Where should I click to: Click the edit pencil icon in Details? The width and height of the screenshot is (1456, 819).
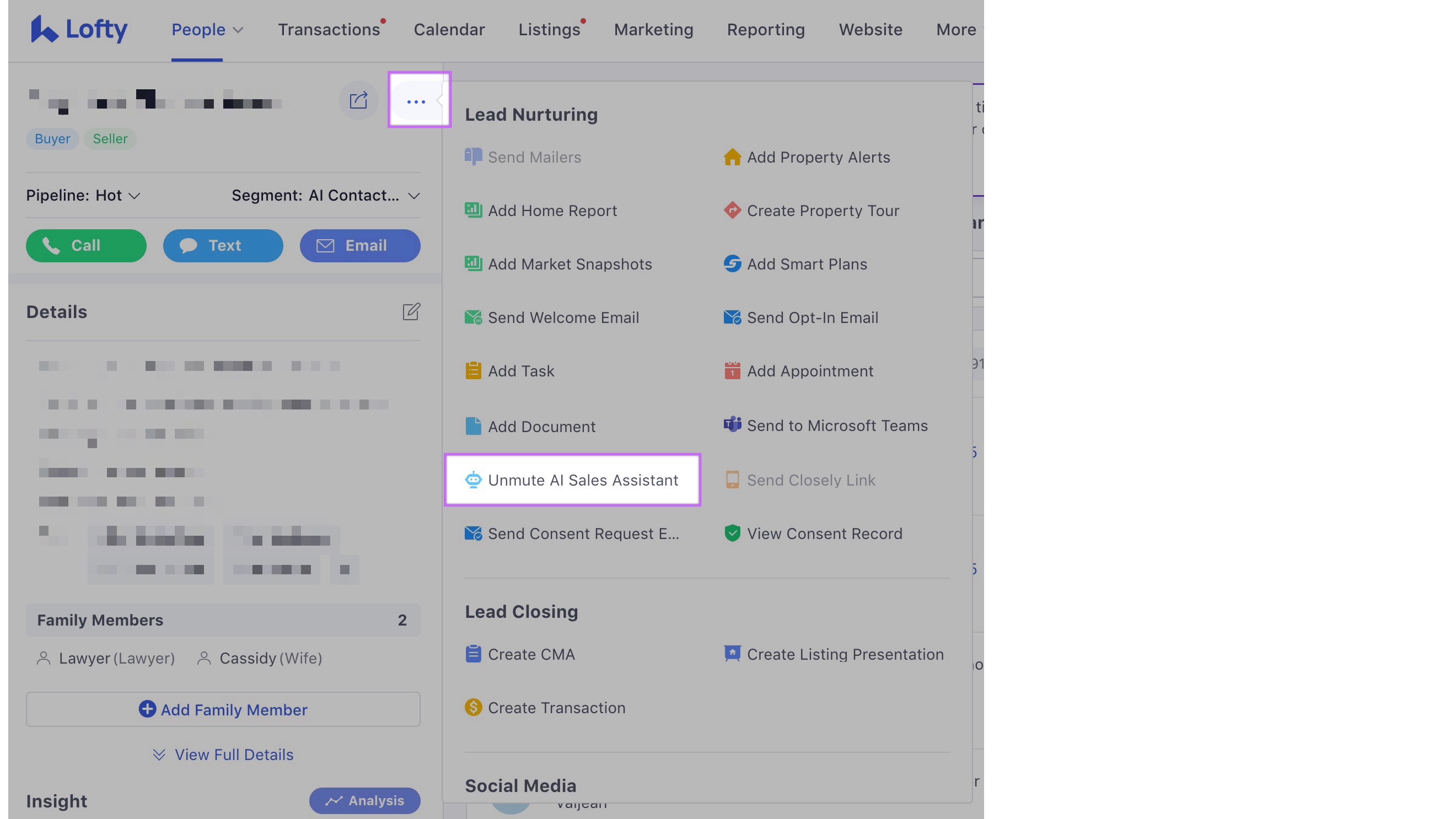click(411, 311)
